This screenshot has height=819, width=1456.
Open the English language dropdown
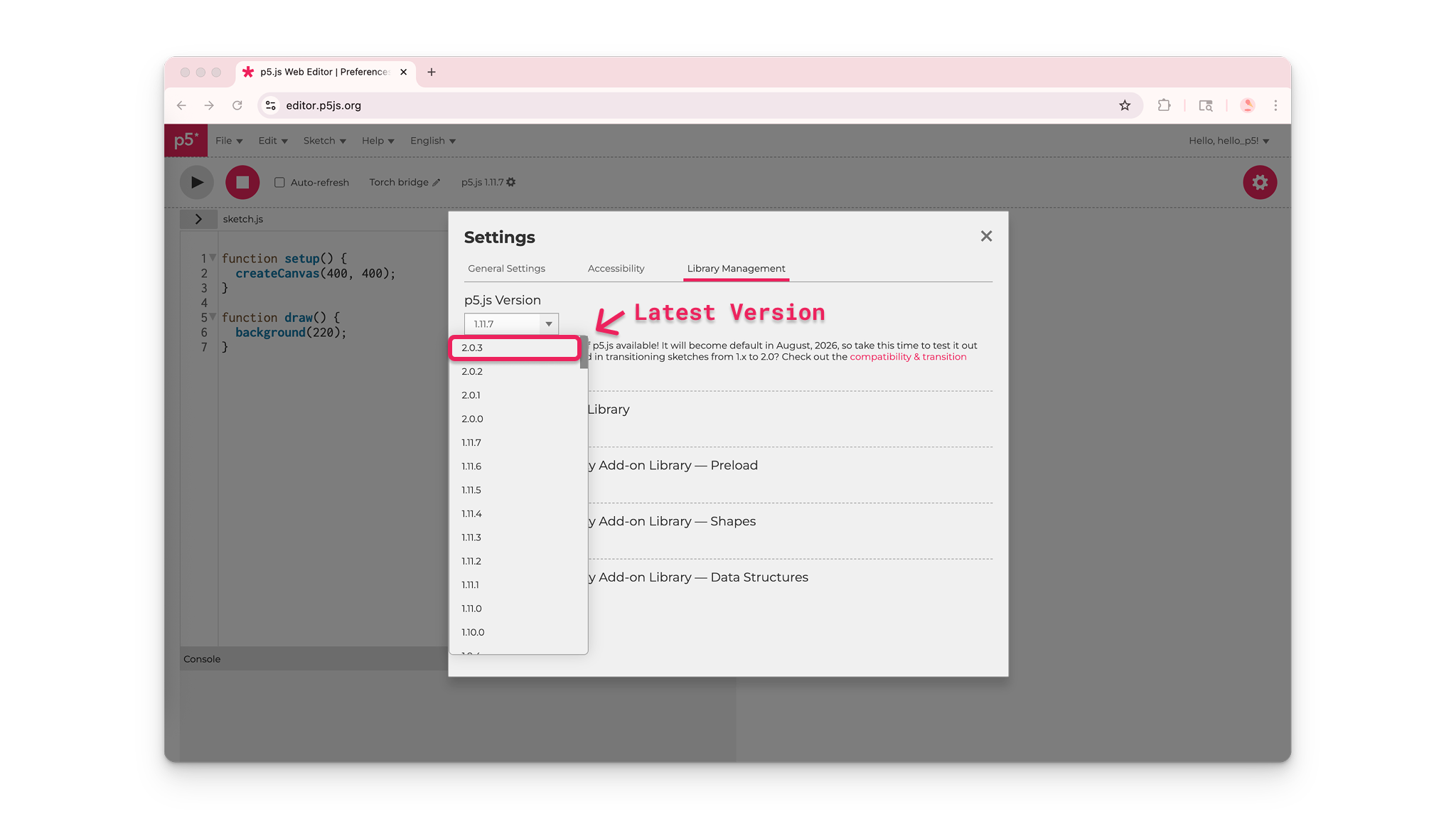(x=433, y=141)
